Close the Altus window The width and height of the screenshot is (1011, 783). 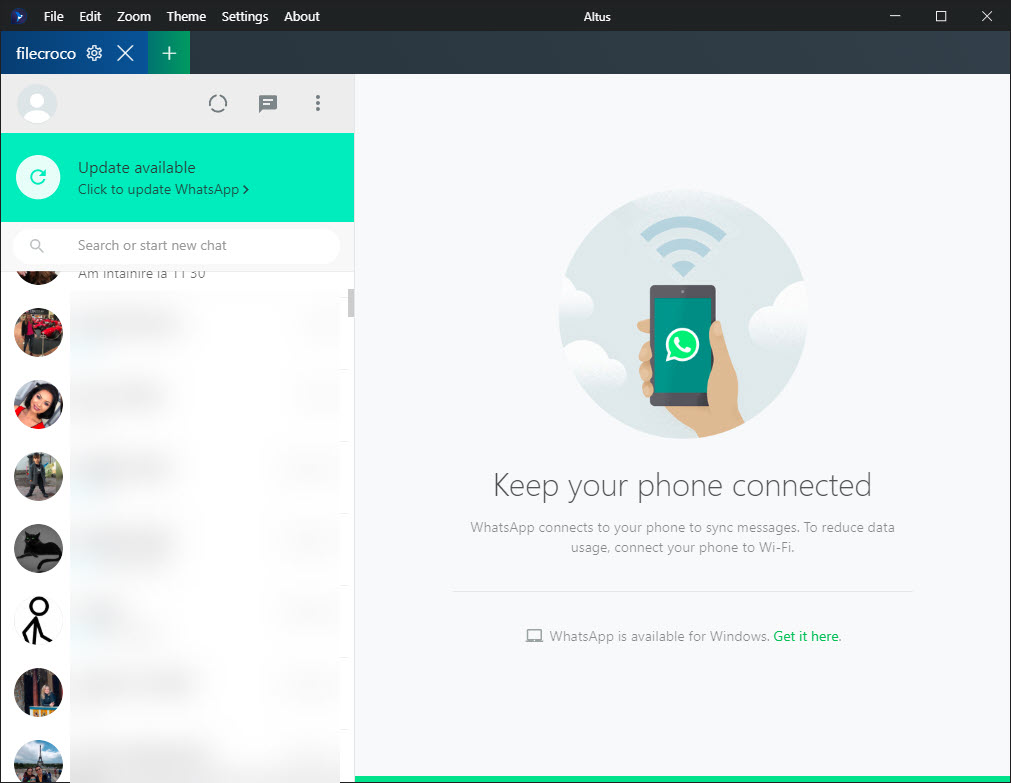click(x=986, y=16)
